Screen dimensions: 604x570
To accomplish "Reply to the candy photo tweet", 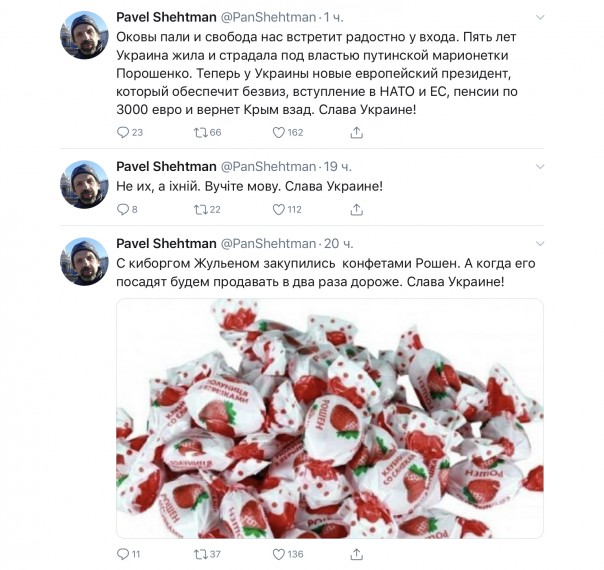I will (x=124, y=553).
